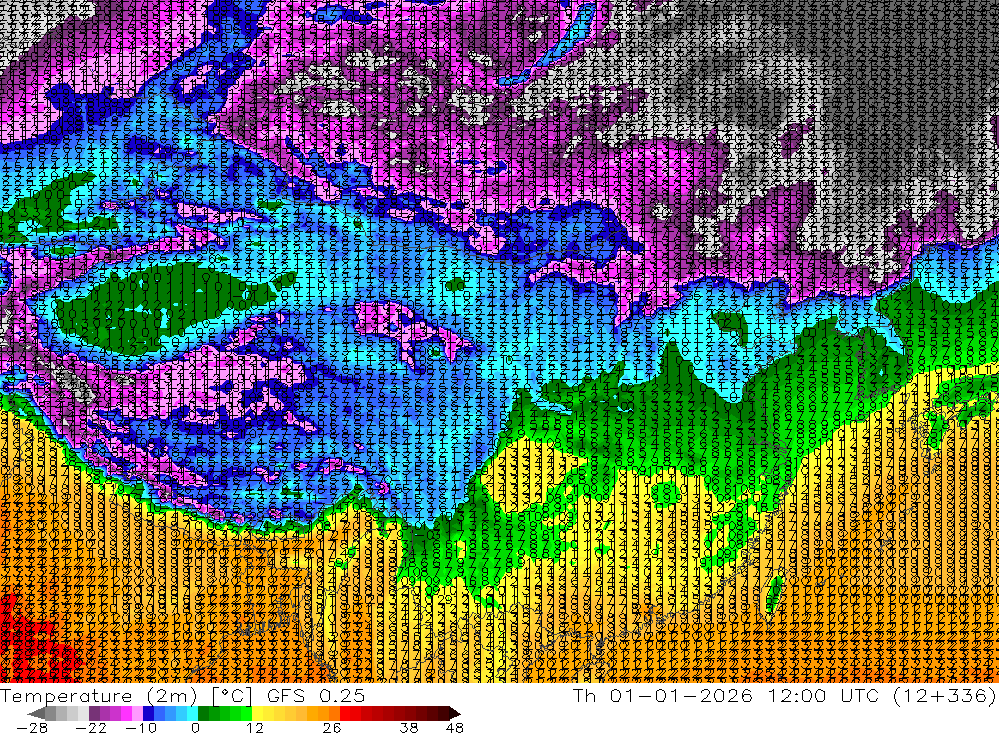Click the 26 legend value
The image size is (1000, 733).
click(332, 728)
